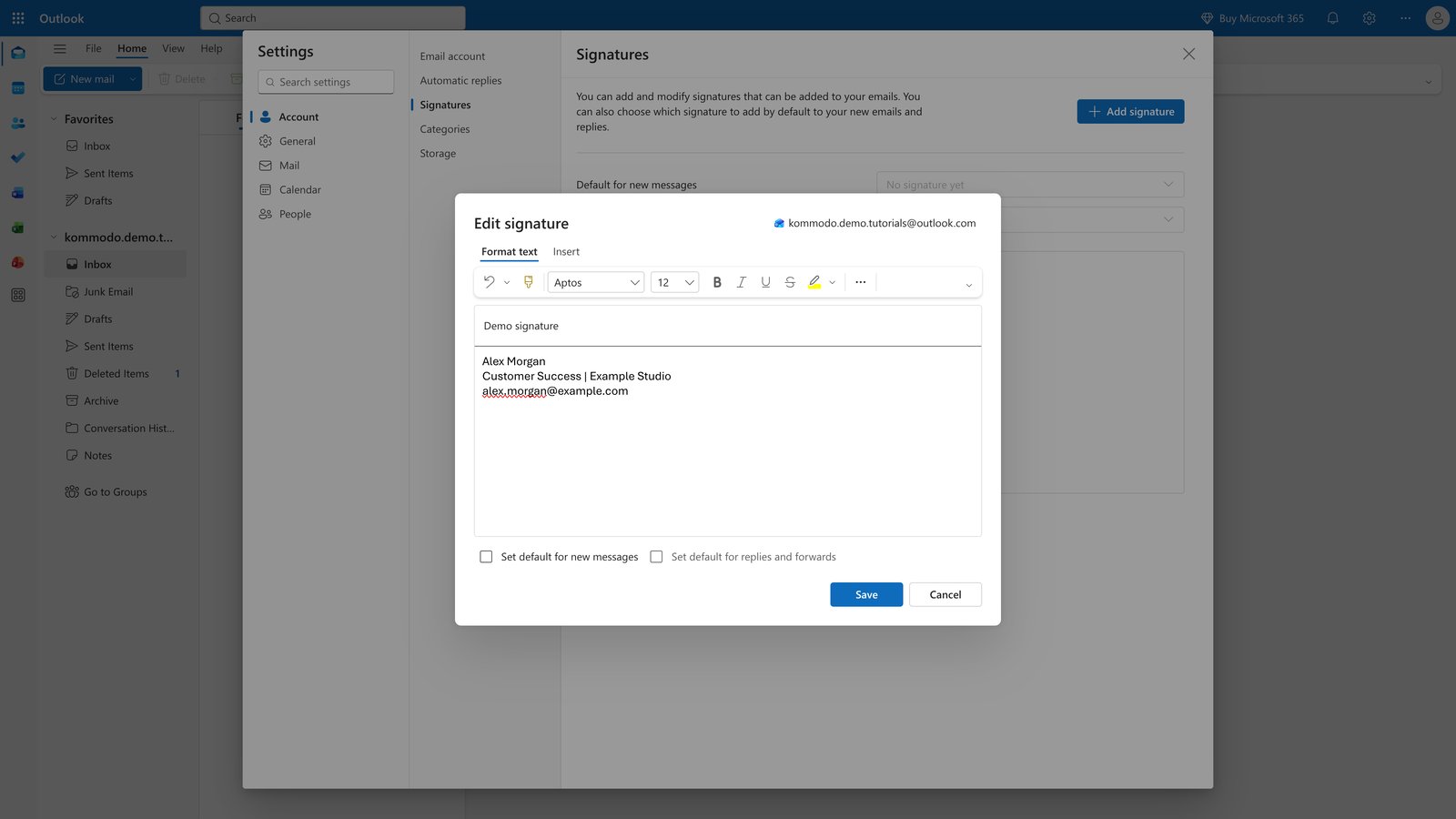
Task: Enable Set default for new messages
Action: tap(486, 557)
